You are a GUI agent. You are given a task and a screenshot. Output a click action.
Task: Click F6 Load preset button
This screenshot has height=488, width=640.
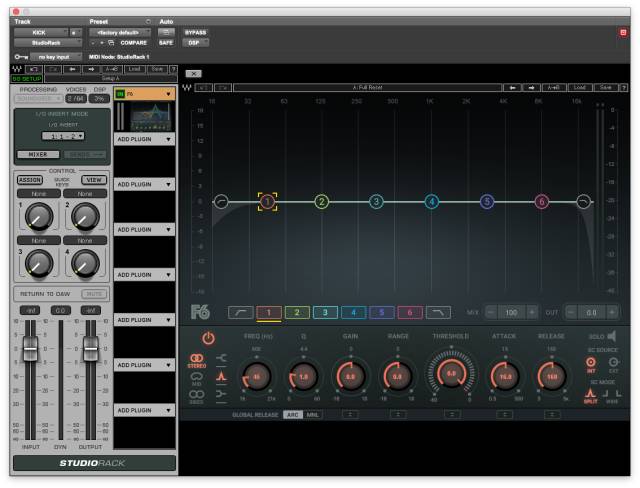[x=580, y=87]
